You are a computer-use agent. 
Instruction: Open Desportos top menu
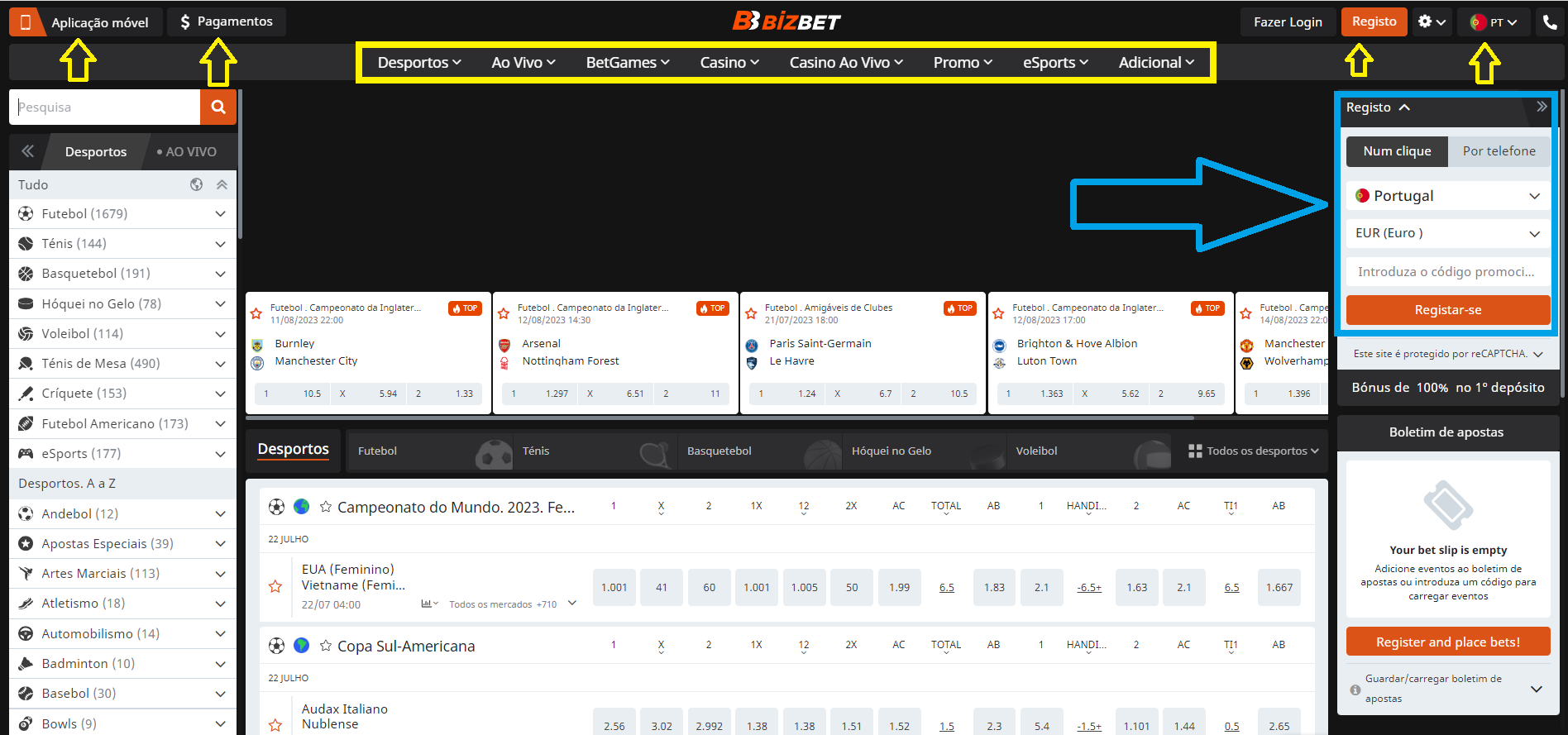[419, 63]
